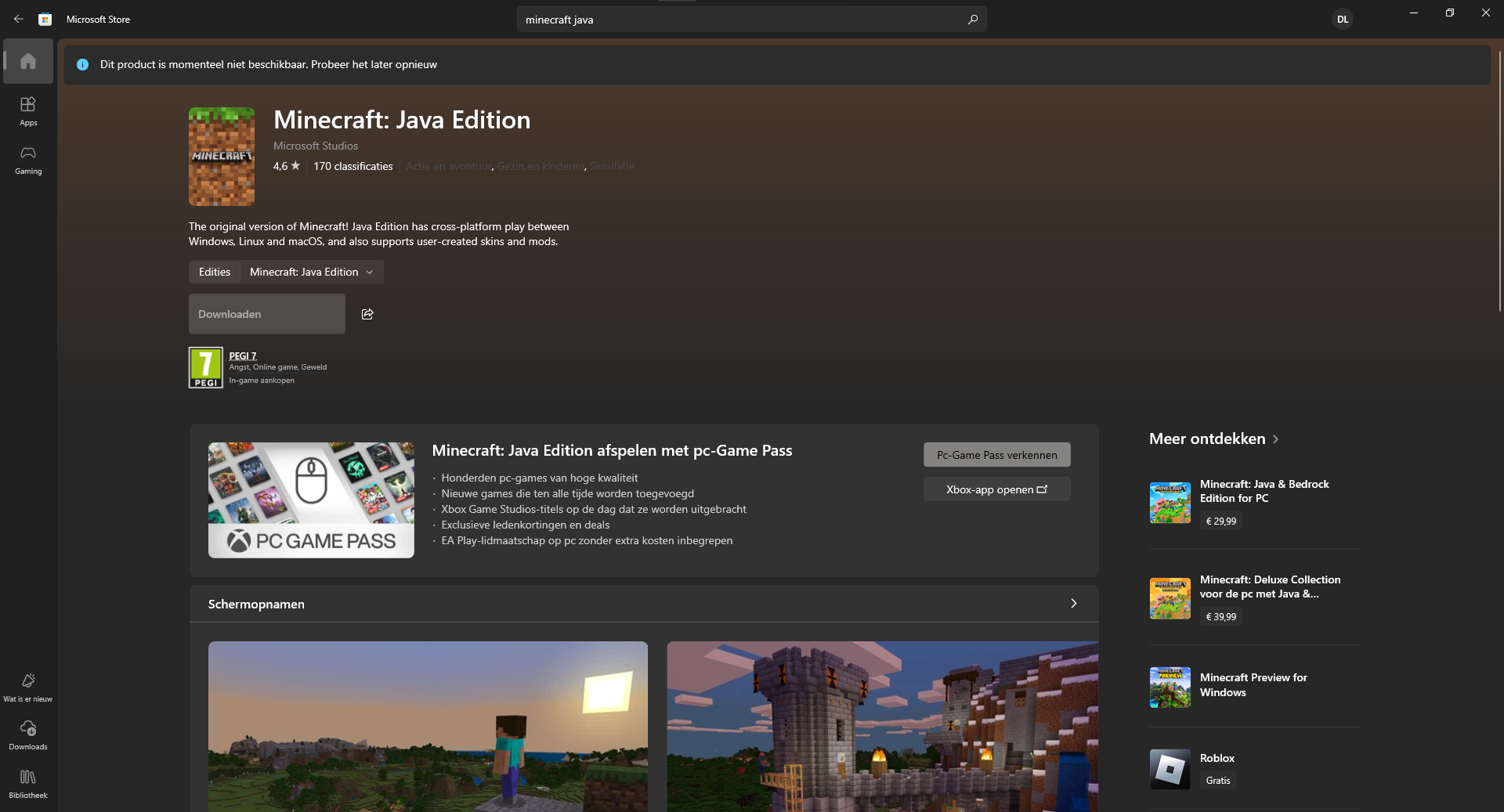Open 'Gezin en kinderen' category link
The image size is (1504, 812).
coord(540,166)
